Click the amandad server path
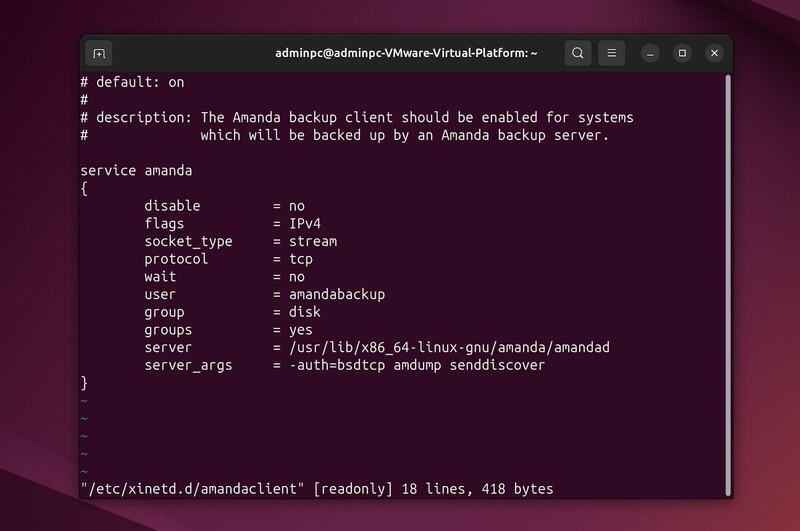 (449, 347)
